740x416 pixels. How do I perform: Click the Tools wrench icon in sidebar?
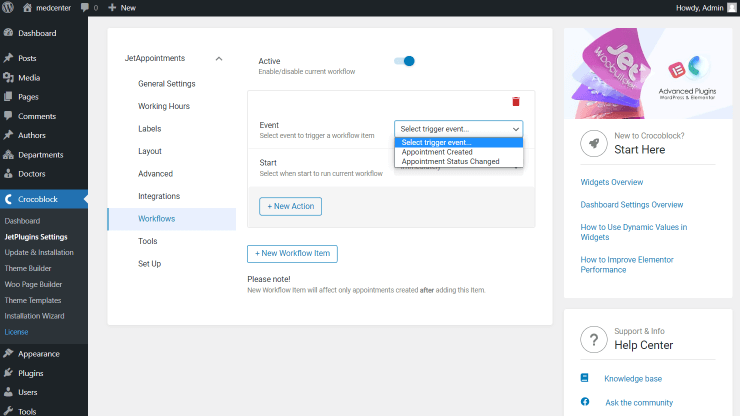(x=8, y=411)
